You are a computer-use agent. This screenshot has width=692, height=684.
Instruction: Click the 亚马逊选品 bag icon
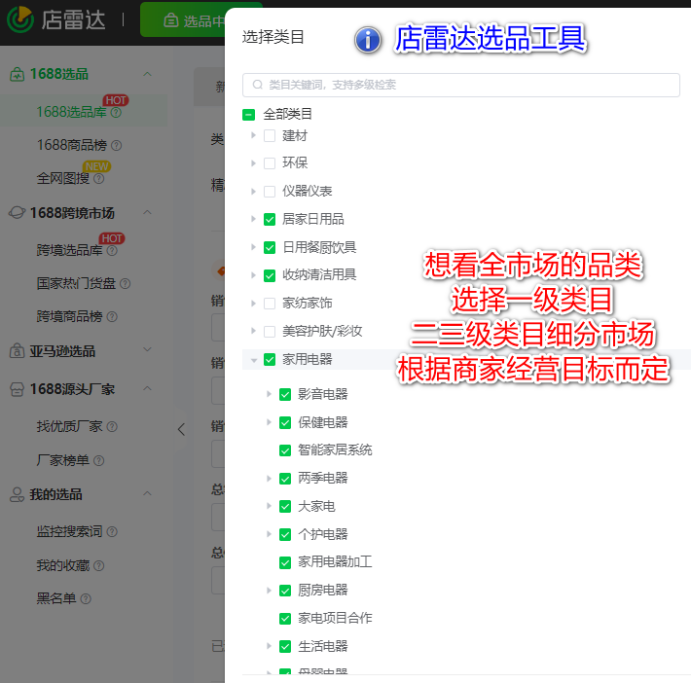17,351
